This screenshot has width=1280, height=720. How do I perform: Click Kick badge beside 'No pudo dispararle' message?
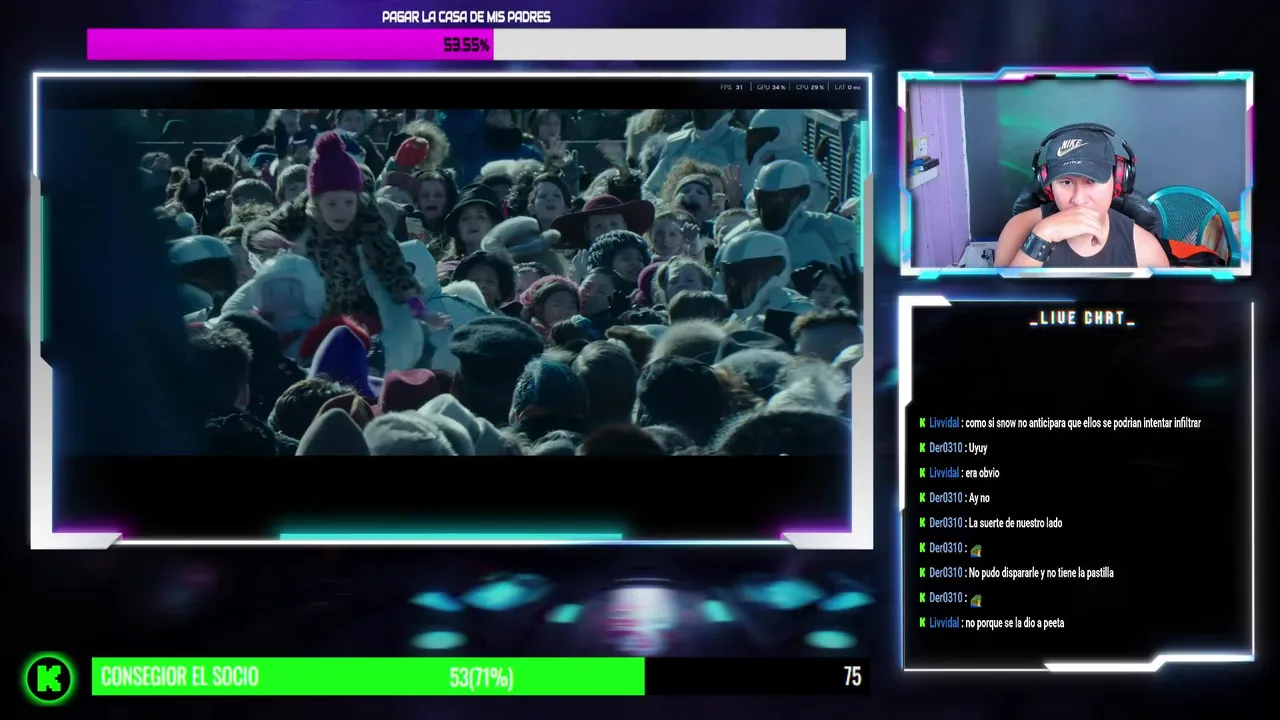point(922,573)
